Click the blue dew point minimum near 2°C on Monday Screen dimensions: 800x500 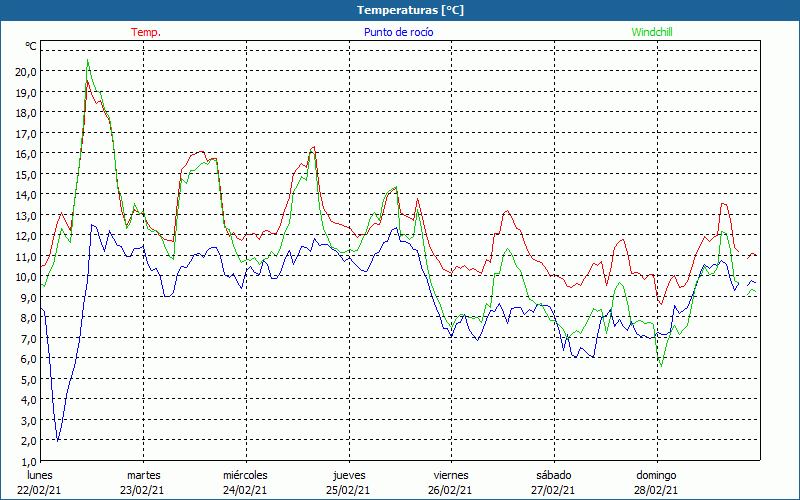tap(58, 441)
